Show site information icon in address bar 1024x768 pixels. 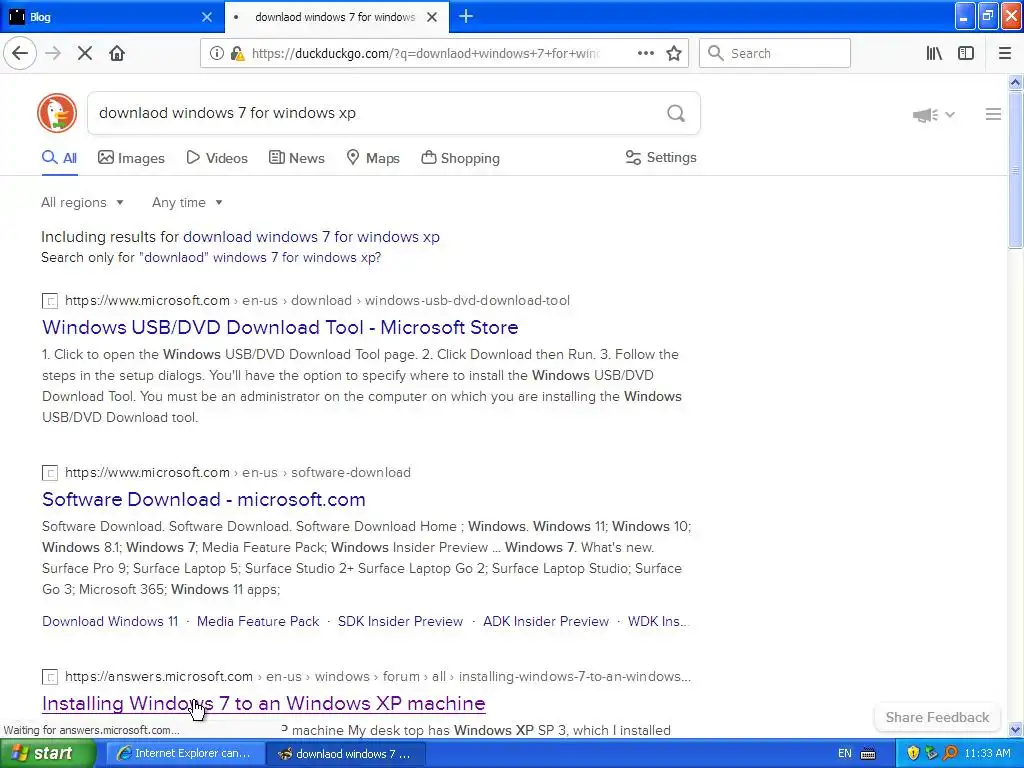216,54
